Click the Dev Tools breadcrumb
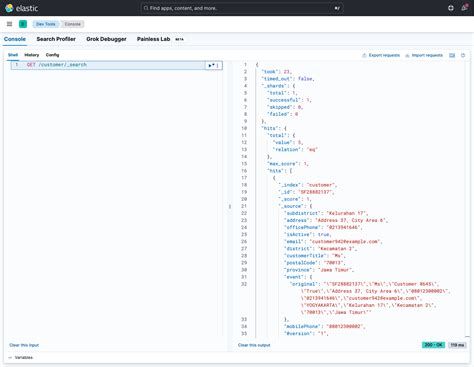474x367 pixels. [46, 24]
